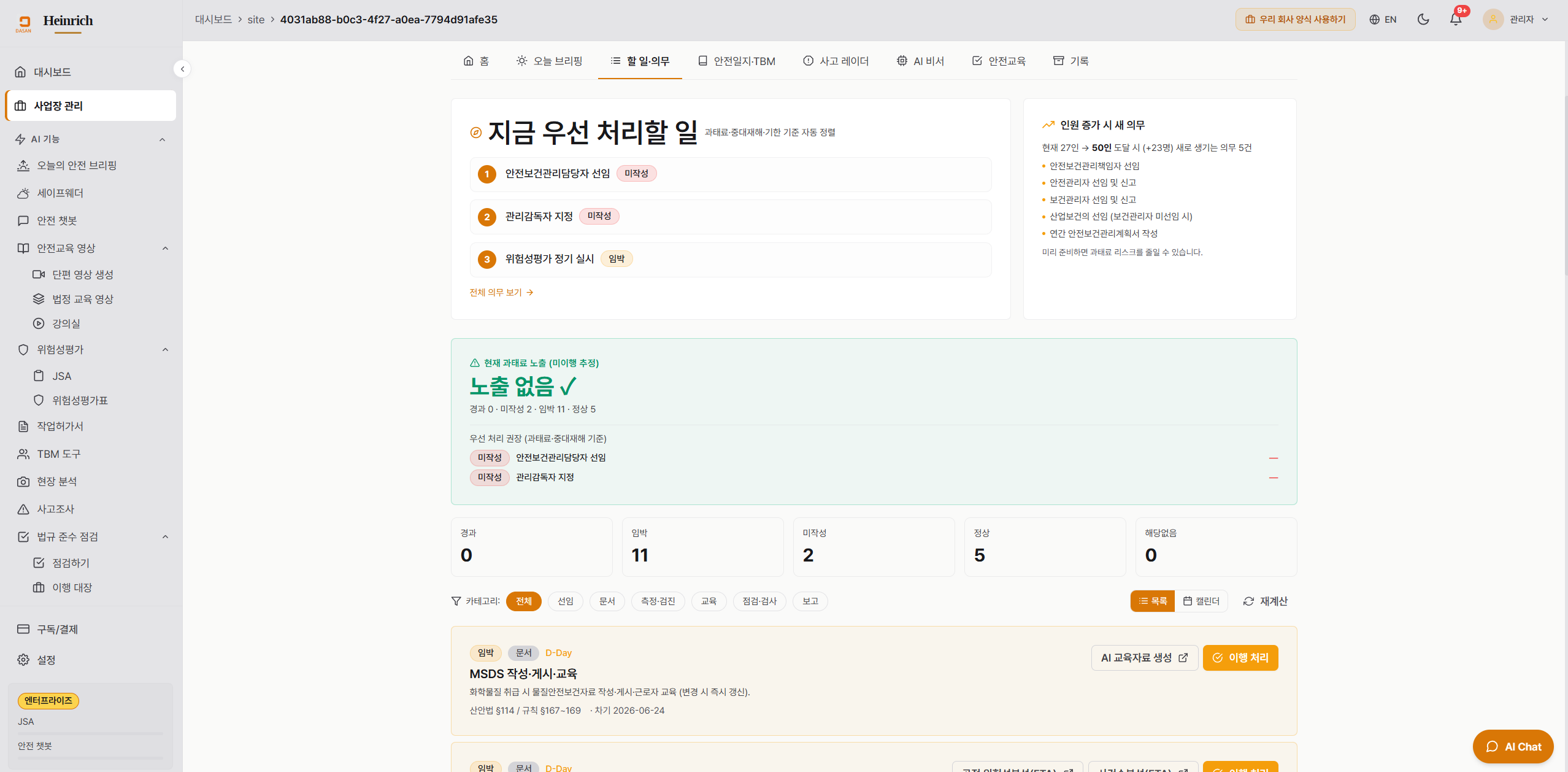Click the 미작성 count card
The image size is (1568, 772).
click(874, 547)
